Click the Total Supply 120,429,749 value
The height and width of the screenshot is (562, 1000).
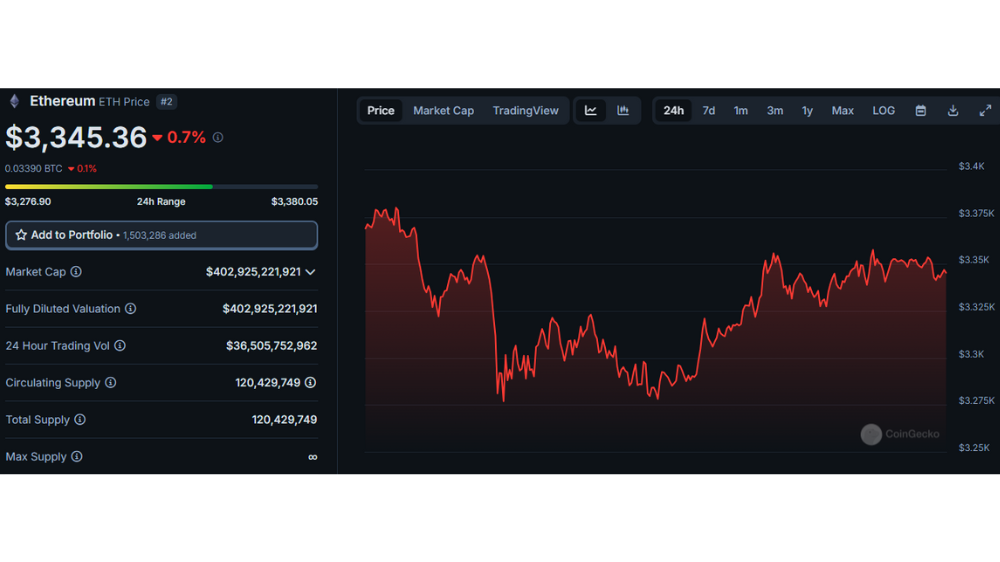tap(284, 420)
